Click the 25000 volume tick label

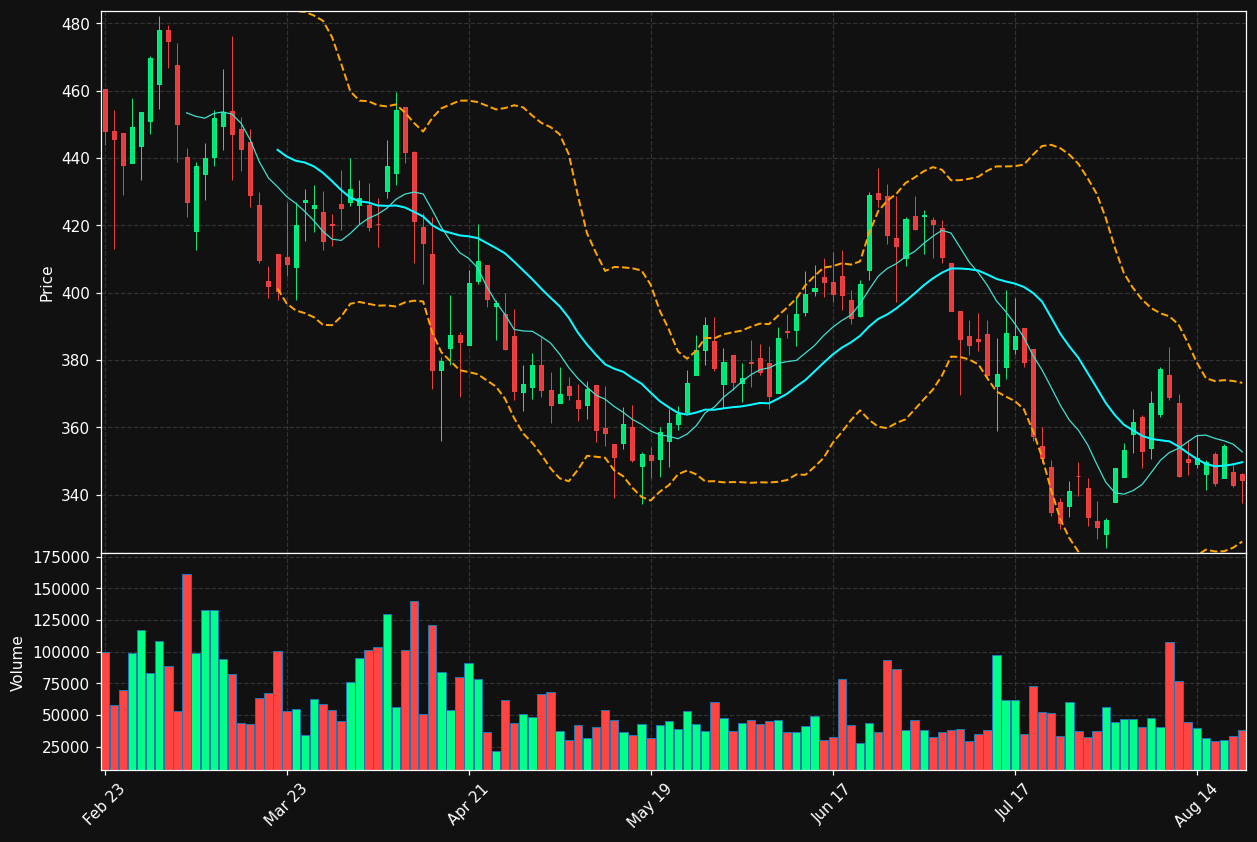click(68, 748)
